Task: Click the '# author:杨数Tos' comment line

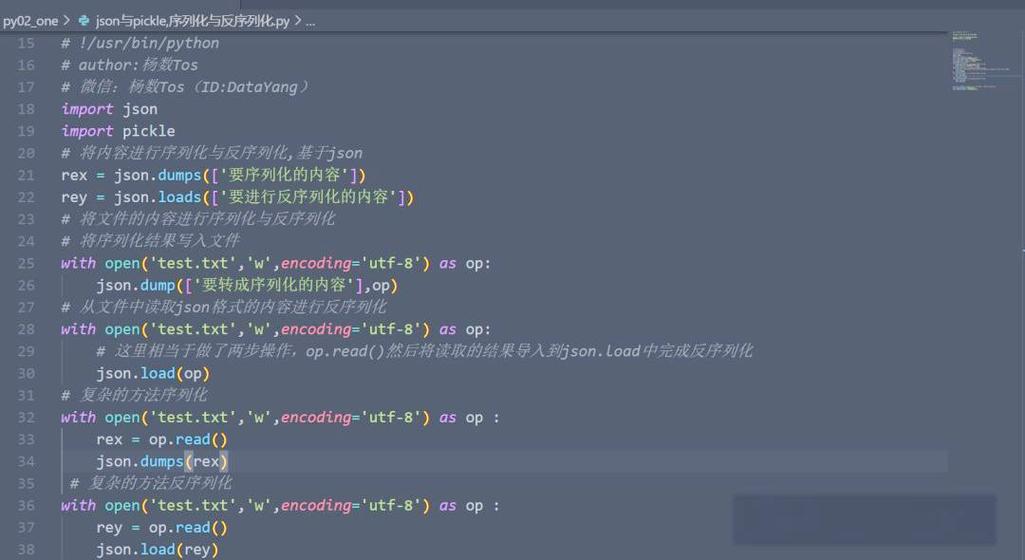Action: tap(129, 65)
